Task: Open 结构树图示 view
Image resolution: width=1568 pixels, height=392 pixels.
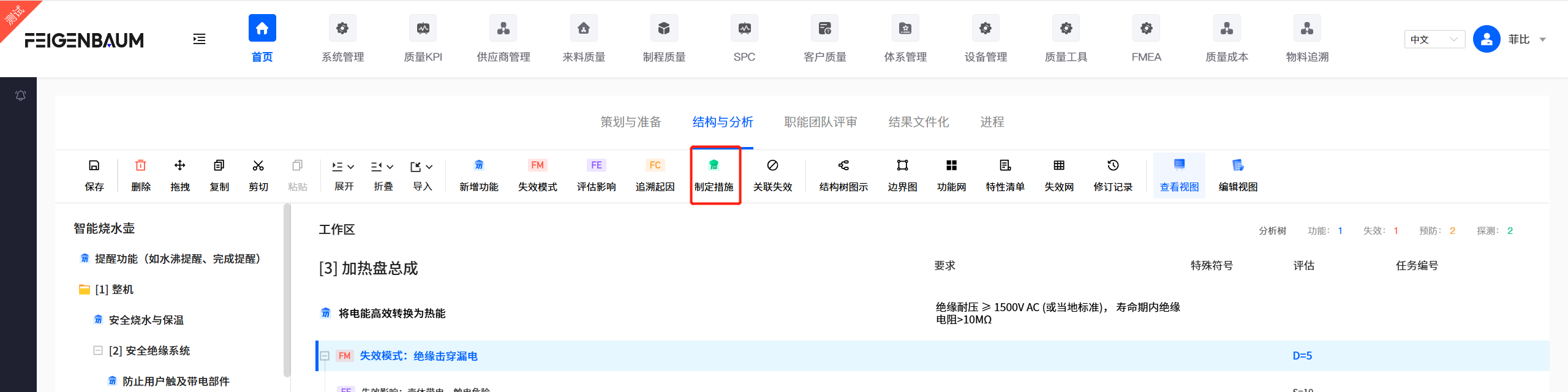Action: click(843, 176)
